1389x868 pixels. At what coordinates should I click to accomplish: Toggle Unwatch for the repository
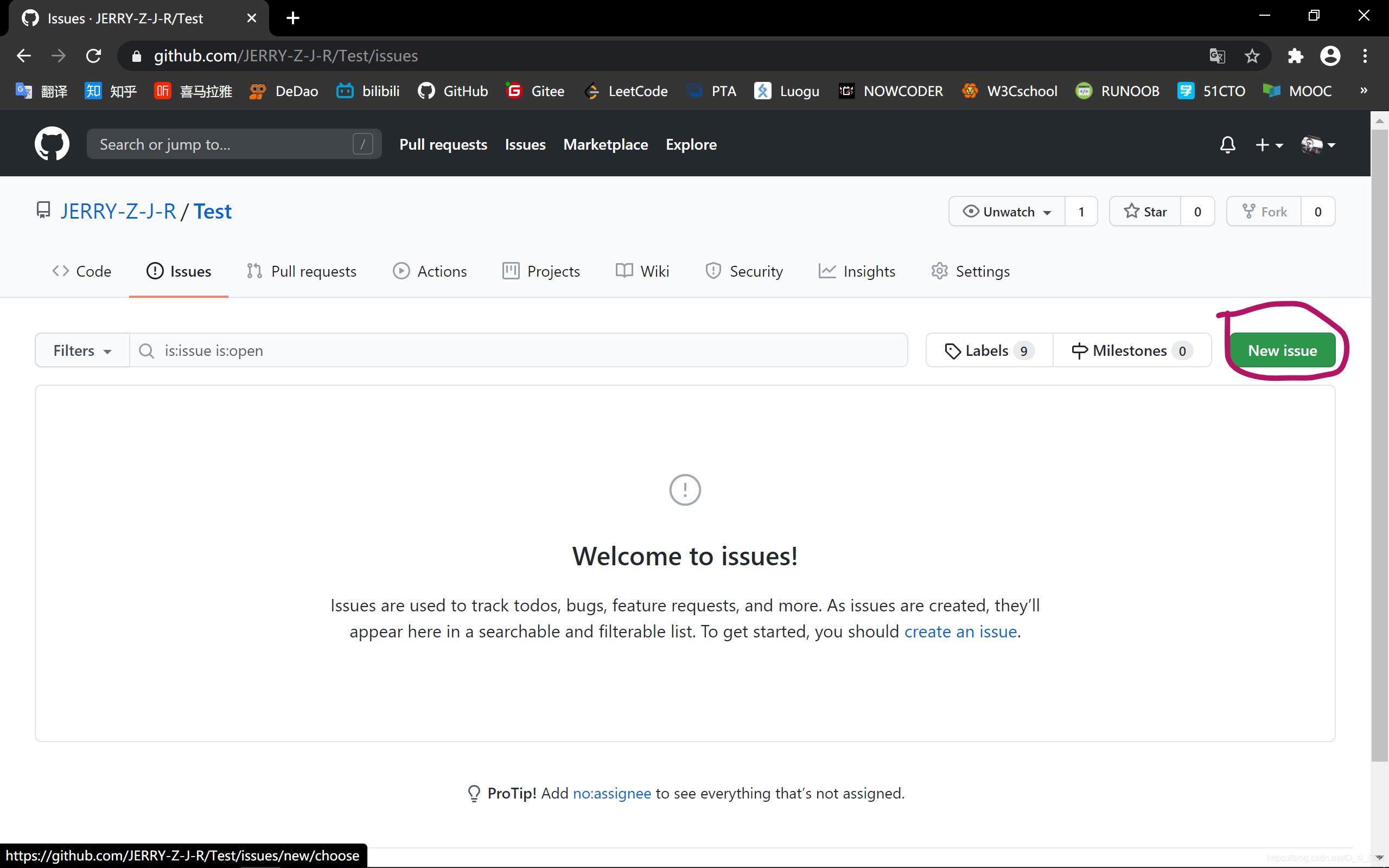pos(1008,212)
